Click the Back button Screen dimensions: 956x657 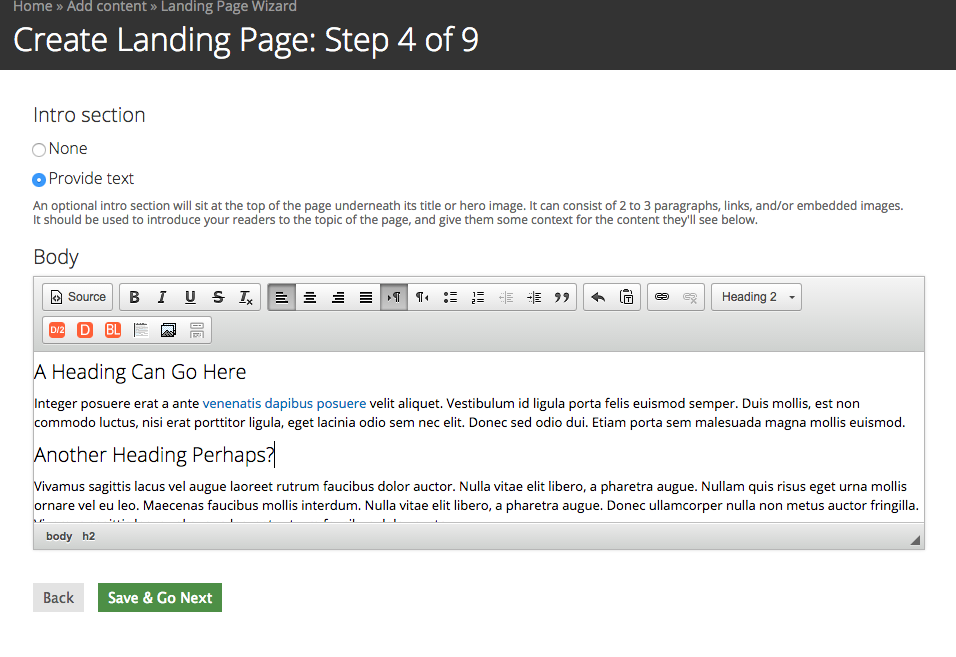[x=59, y=597]
